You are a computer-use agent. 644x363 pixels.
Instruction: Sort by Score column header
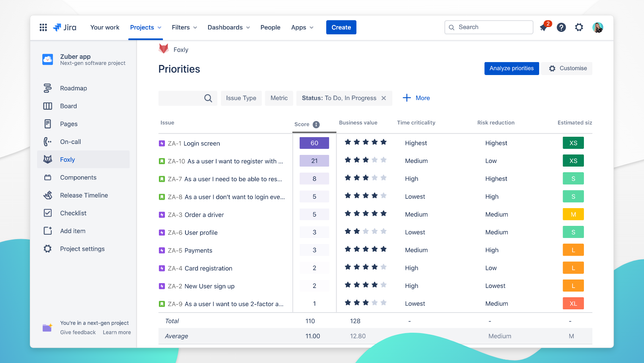(x=302, y=124)
